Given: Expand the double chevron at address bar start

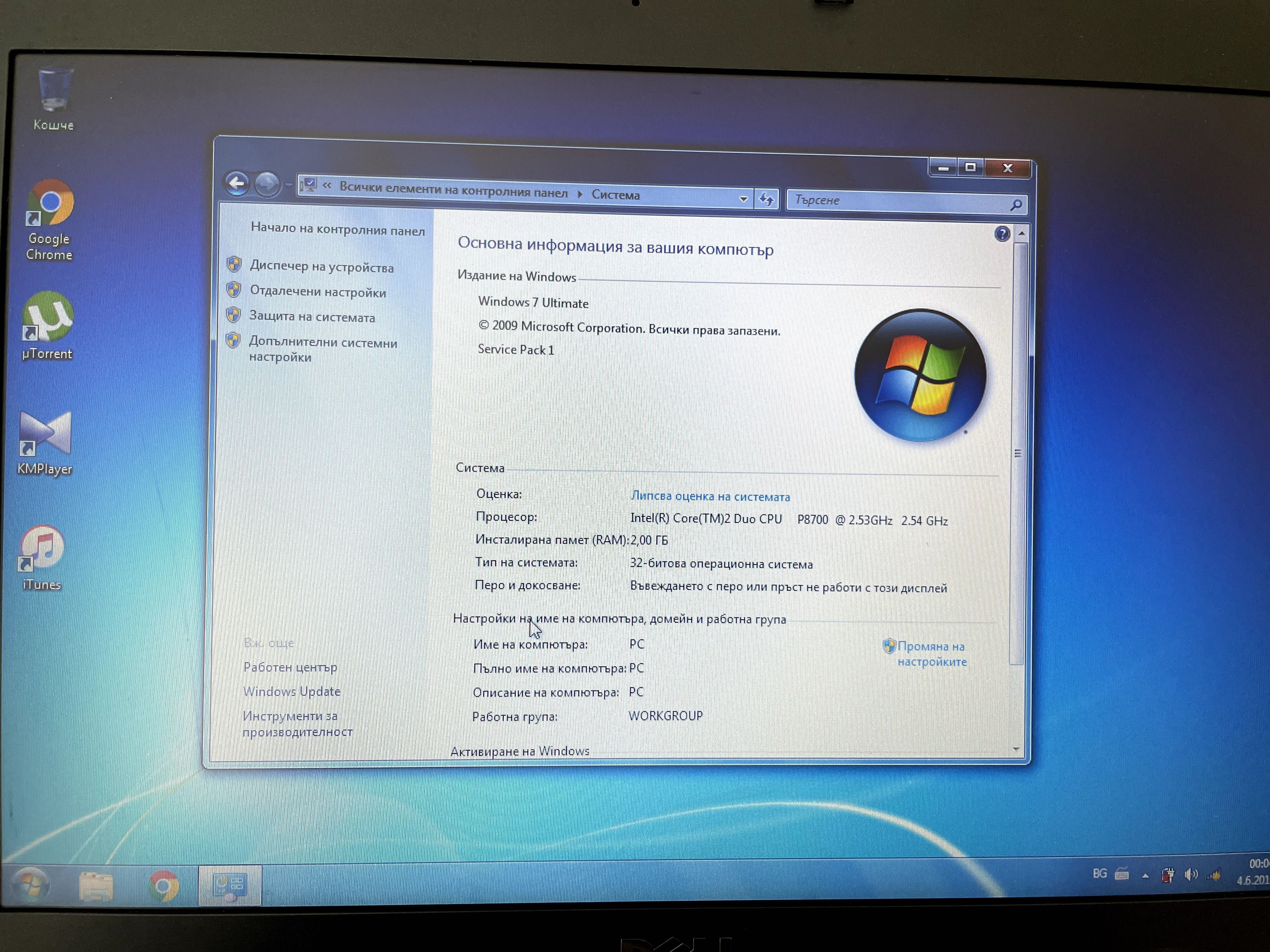Looking at the screenshot, I should pyautogui.click(x=327, y=185).
